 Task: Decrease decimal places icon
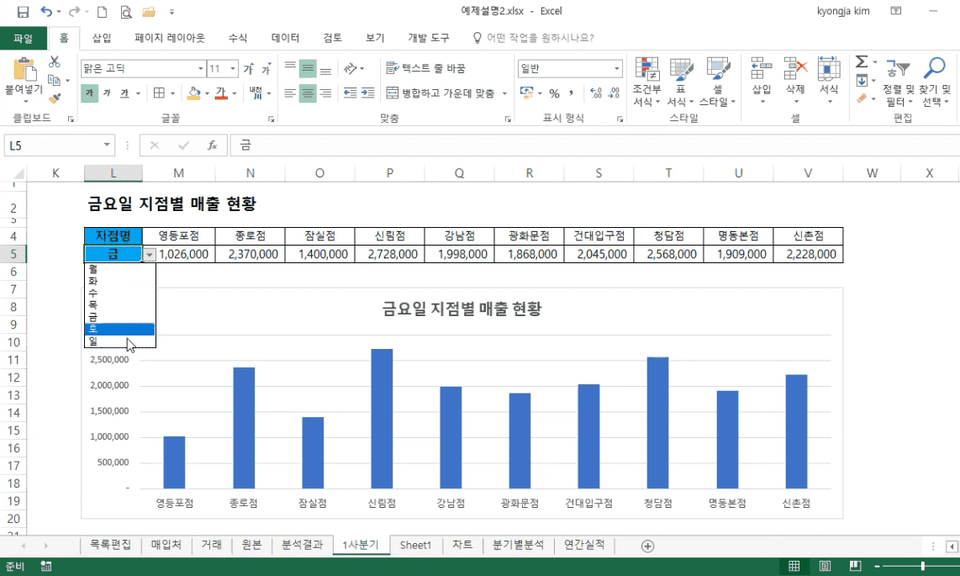615,93
